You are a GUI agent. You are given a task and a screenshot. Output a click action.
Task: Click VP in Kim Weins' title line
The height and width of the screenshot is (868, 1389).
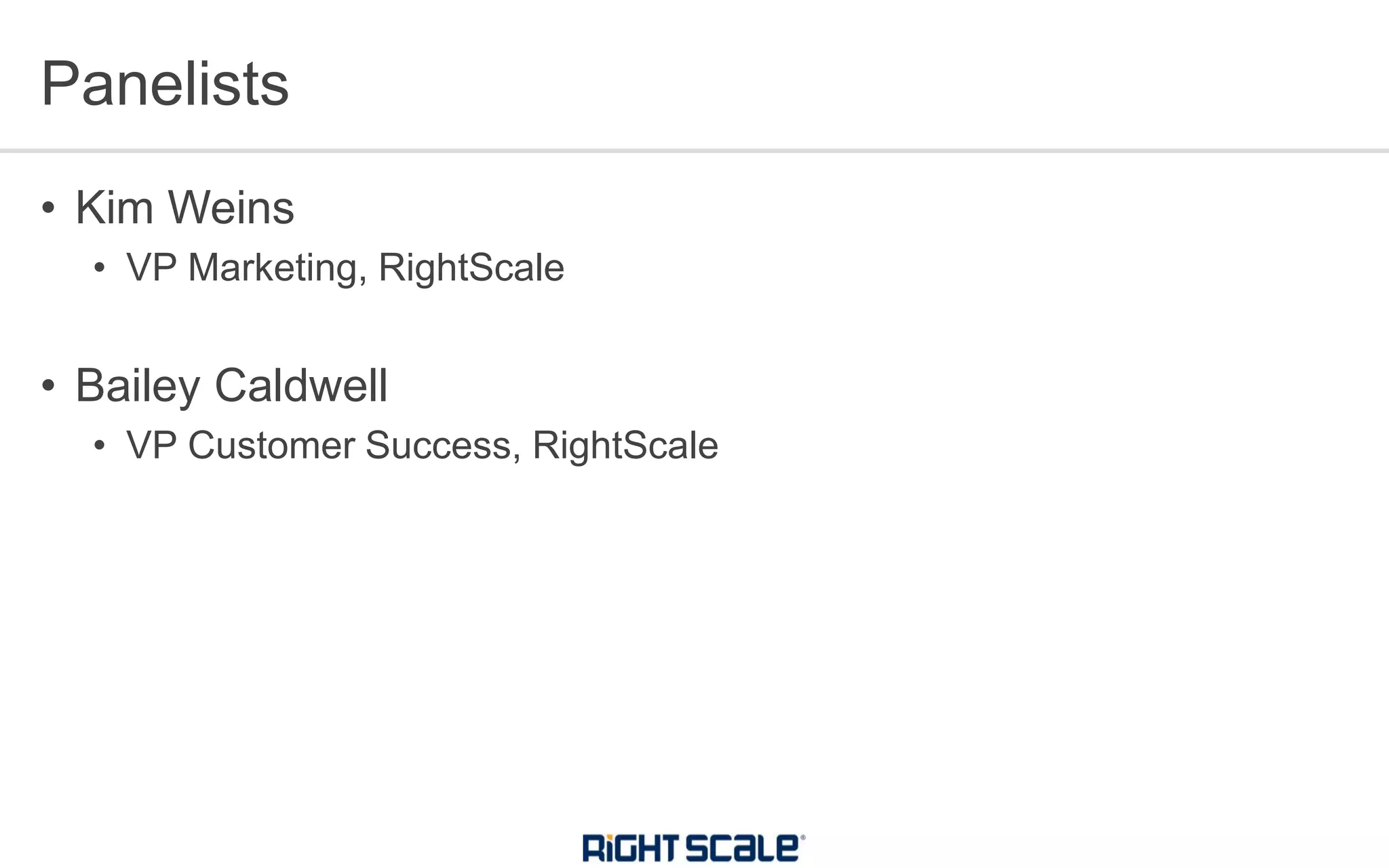pyautogui.click(x=151, y=267)
